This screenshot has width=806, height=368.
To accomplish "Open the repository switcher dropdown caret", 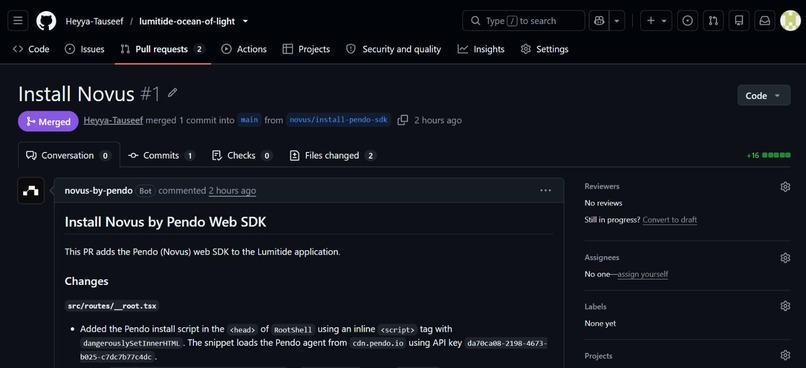I will [245, 21].
